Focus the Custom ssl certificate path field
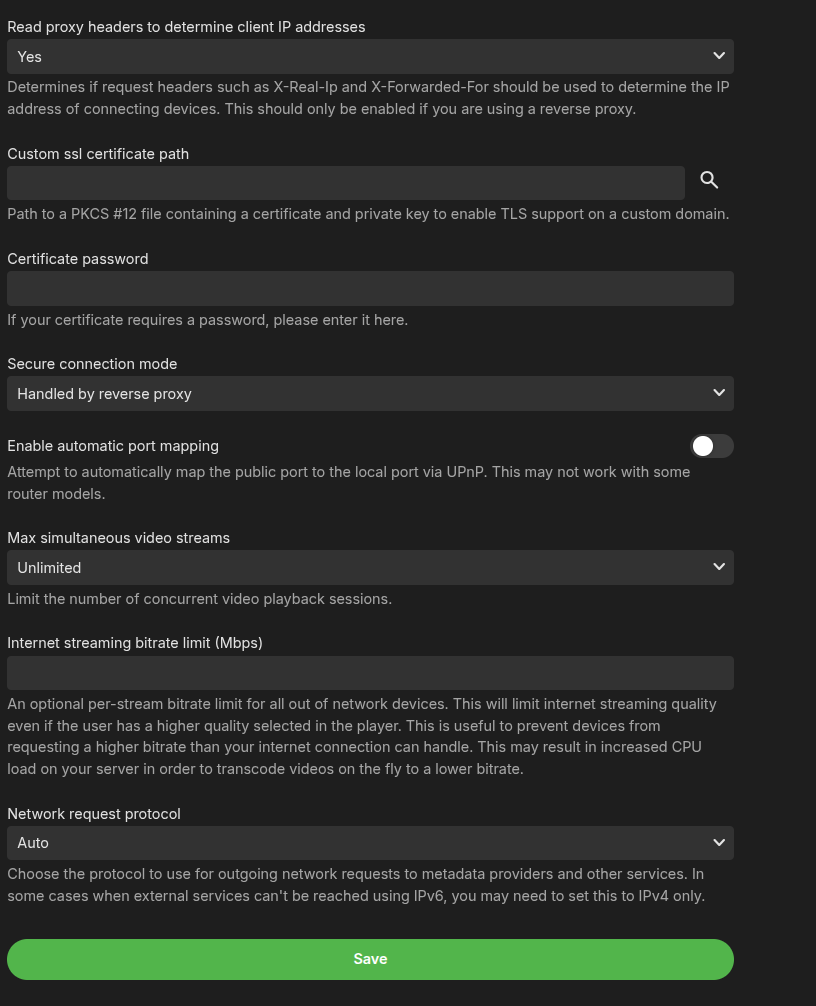 click(x=345, y=183)
